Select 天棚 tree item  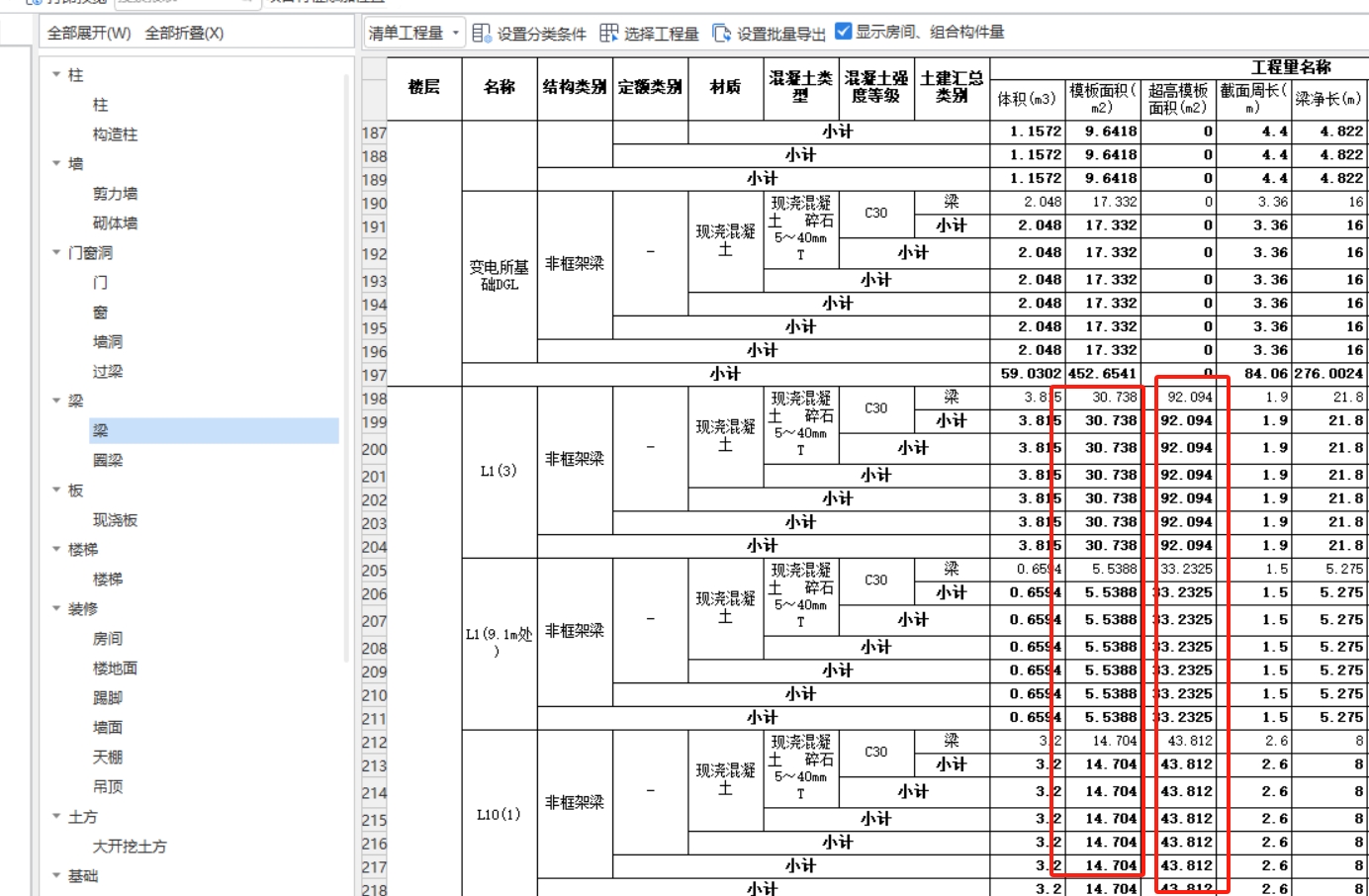108,758
